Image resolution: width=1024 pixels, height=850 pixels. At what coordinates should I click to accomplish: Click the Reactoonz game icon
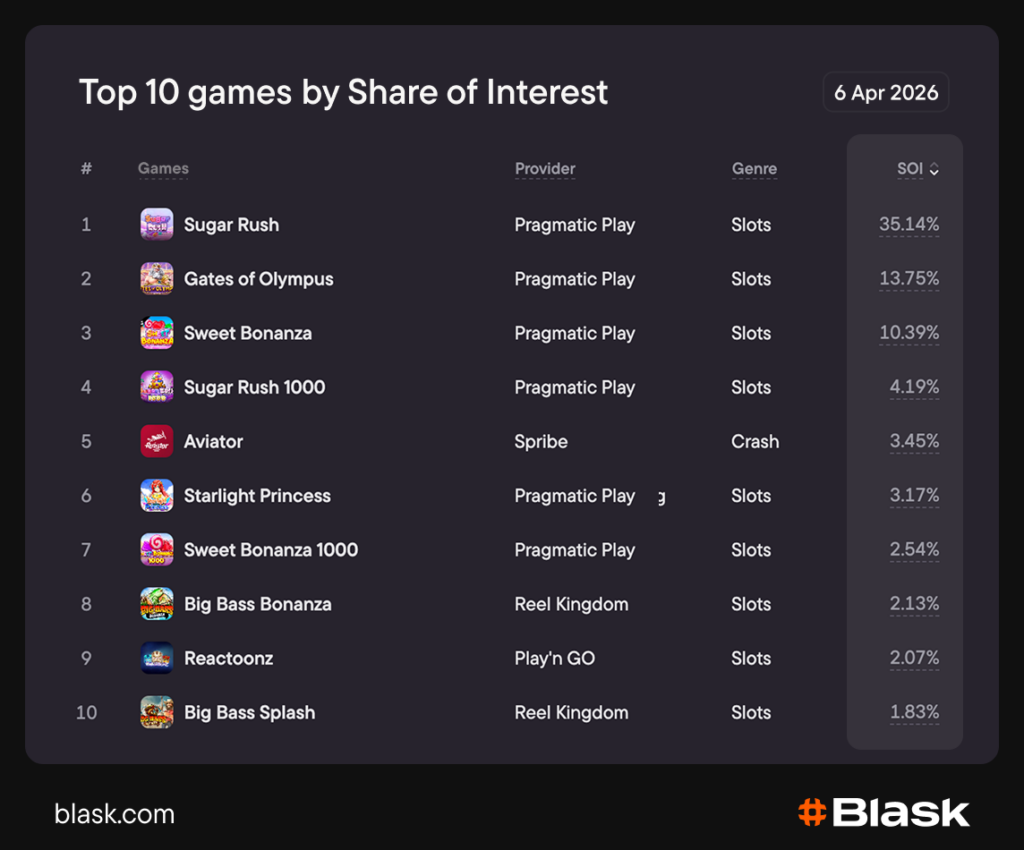pyautogui.click(x=157, y=658)
